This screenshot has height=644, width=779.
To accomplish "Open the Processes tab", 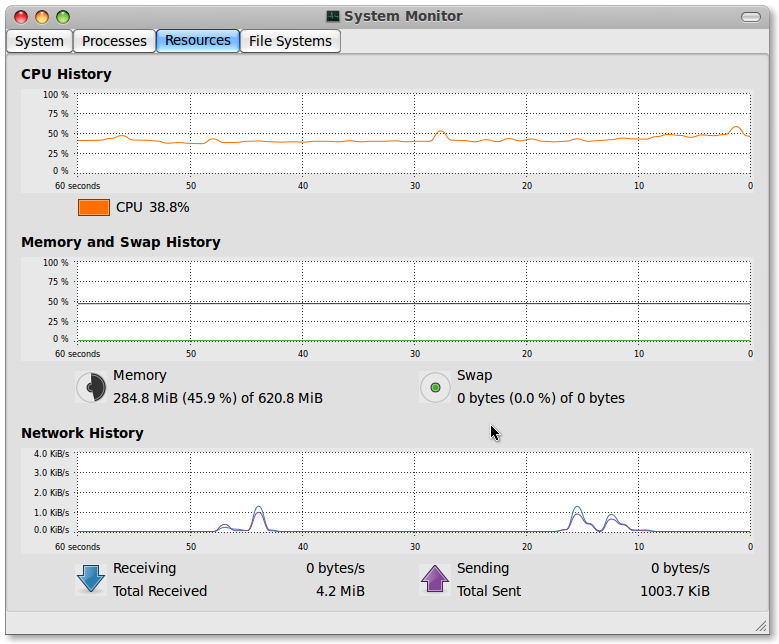I will coord(114,41).
